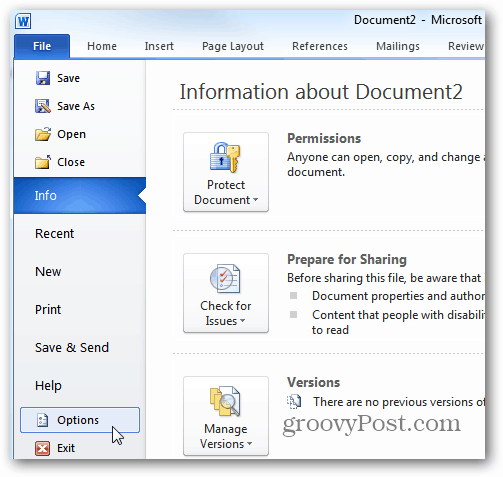Click the 'Information about Document2' title
Screen dimensions: 503x477
click(321, 92)
